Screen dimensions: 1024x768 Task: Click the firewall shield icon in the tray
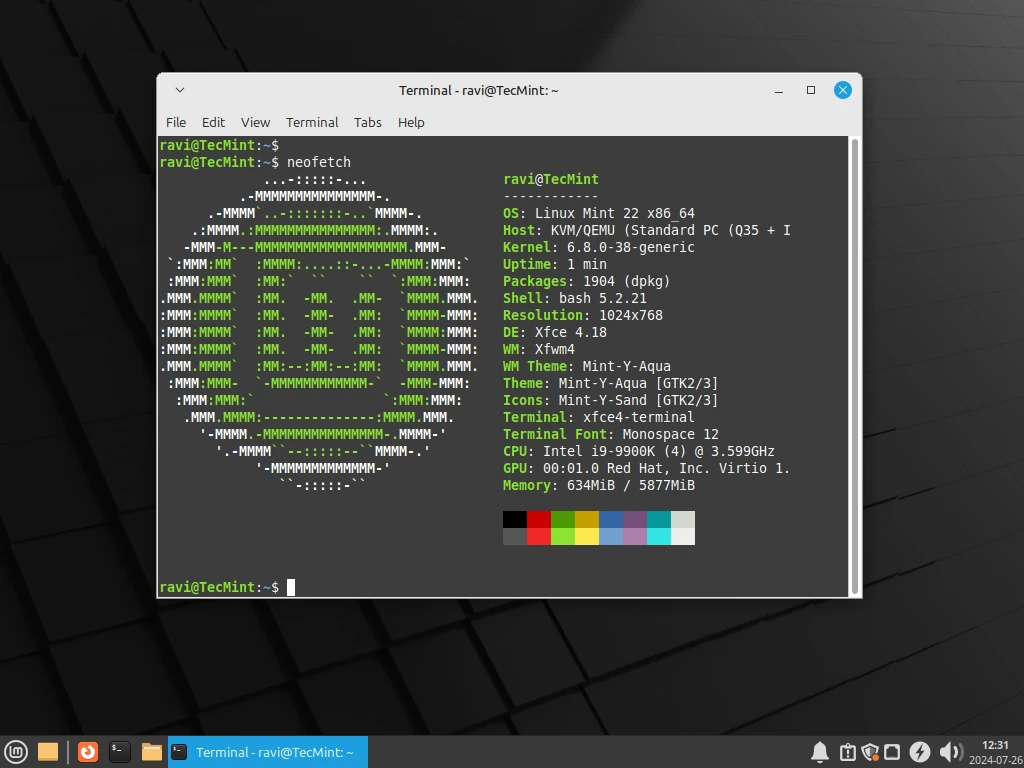point(870,751)
